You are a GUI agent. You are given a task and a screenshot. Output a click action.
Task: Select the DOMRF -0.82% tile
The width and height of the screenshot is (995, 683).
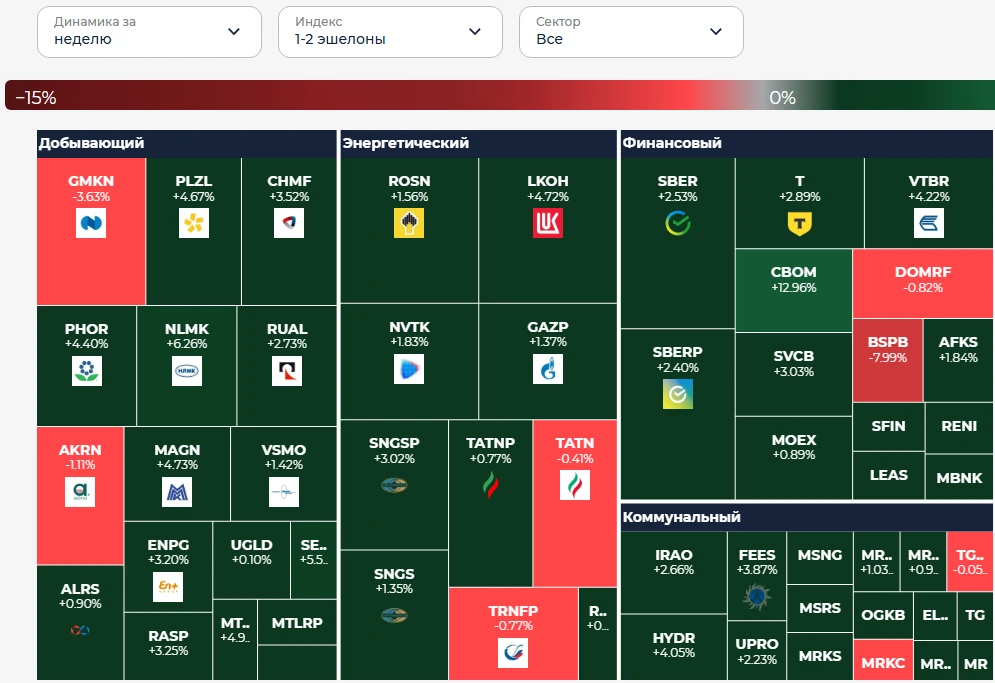pyautogui.click(x=923, y=283)
